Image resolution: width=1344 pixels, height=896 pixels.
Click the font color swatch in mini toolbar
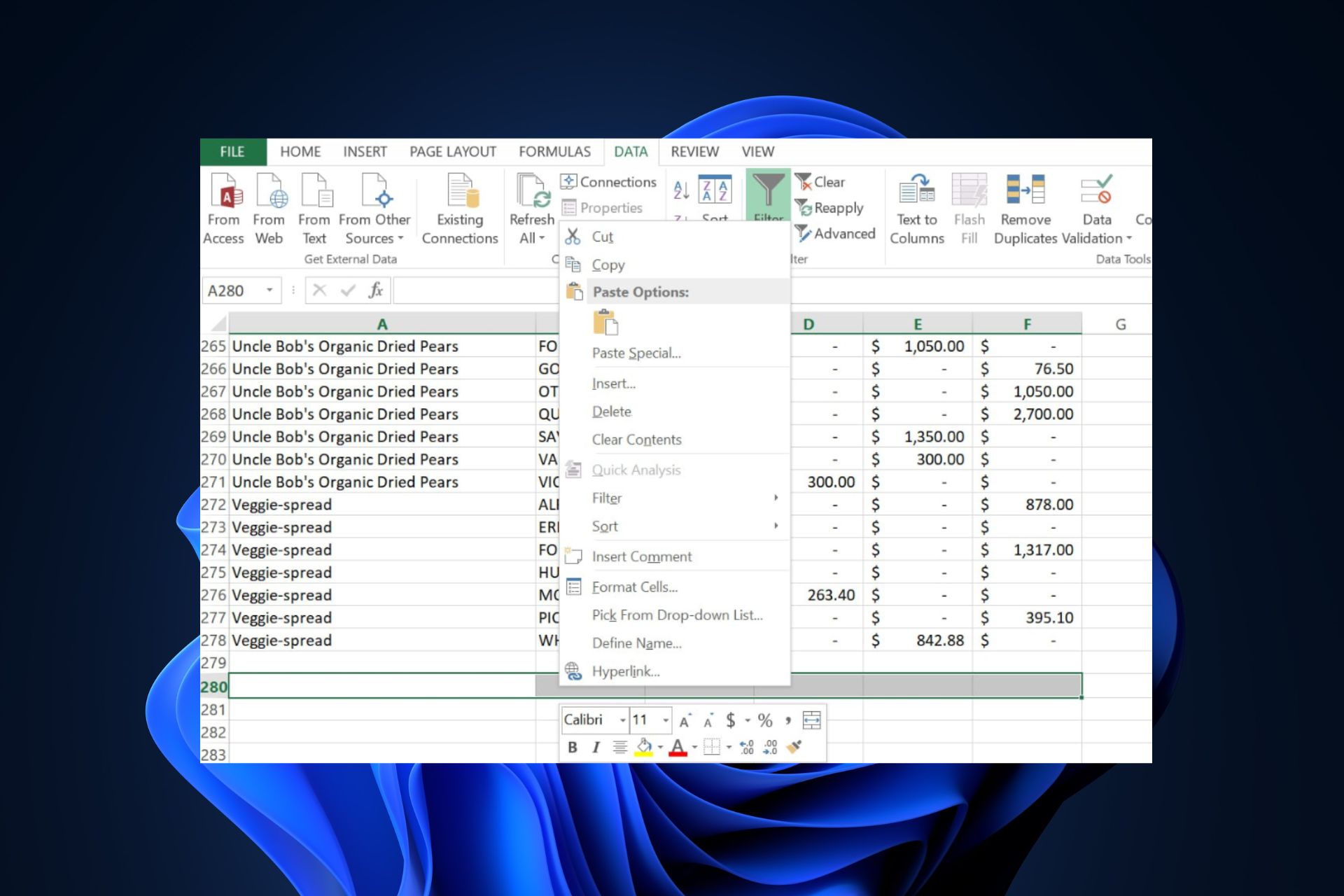[x=679, y=747]
